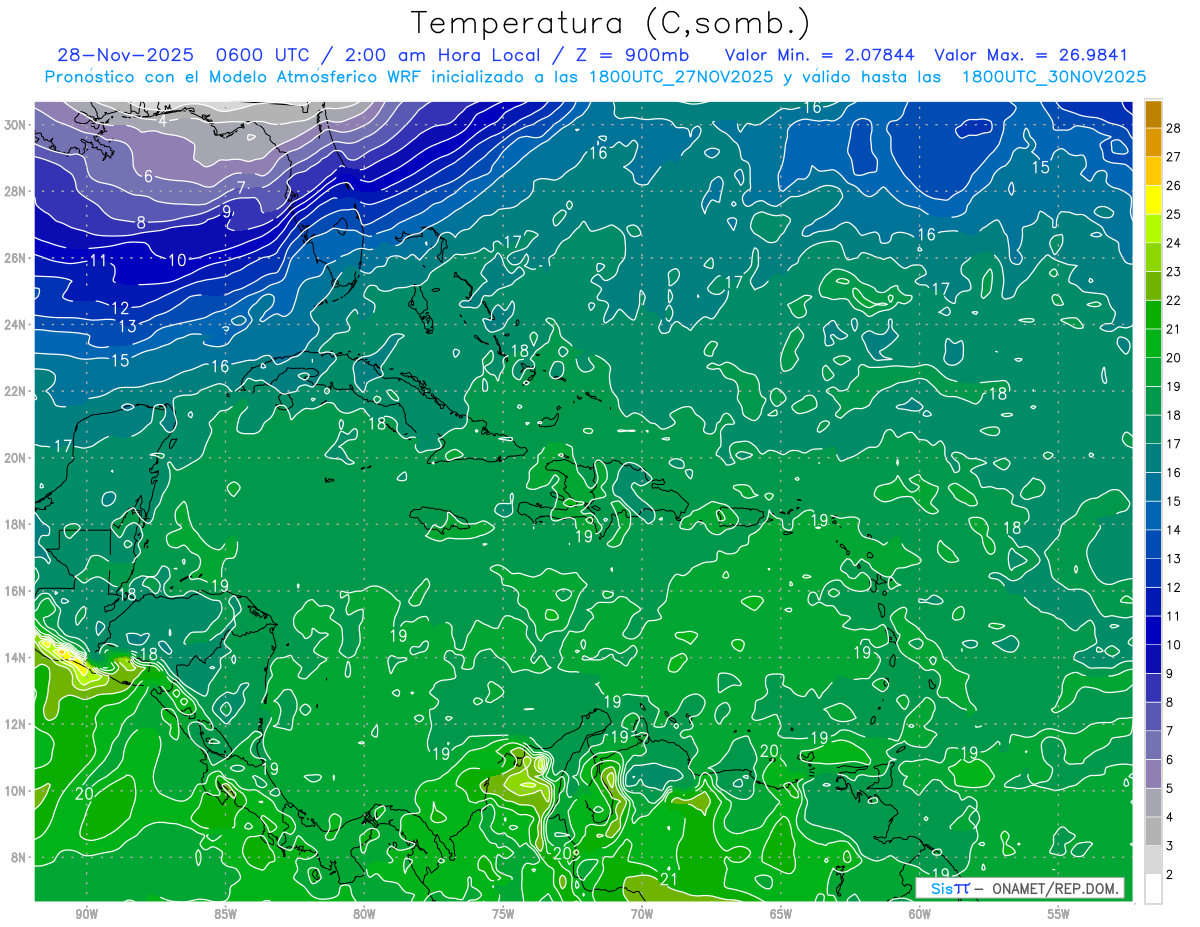Viewport: 1200px width, 927px height.
Task: Click the "80W" longitude axis label
Action: tap(364, 914)
